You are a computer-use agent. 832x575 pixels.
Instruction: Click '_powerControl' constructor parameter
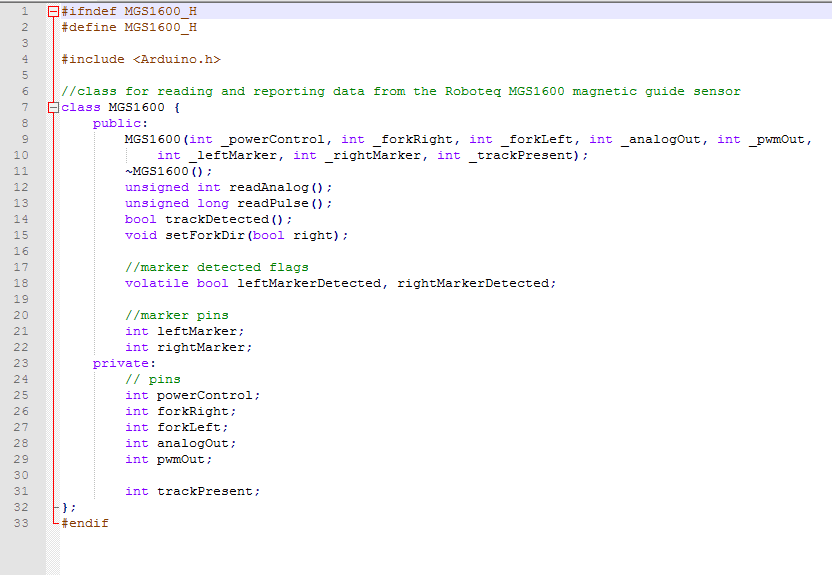tap(273, 140)
